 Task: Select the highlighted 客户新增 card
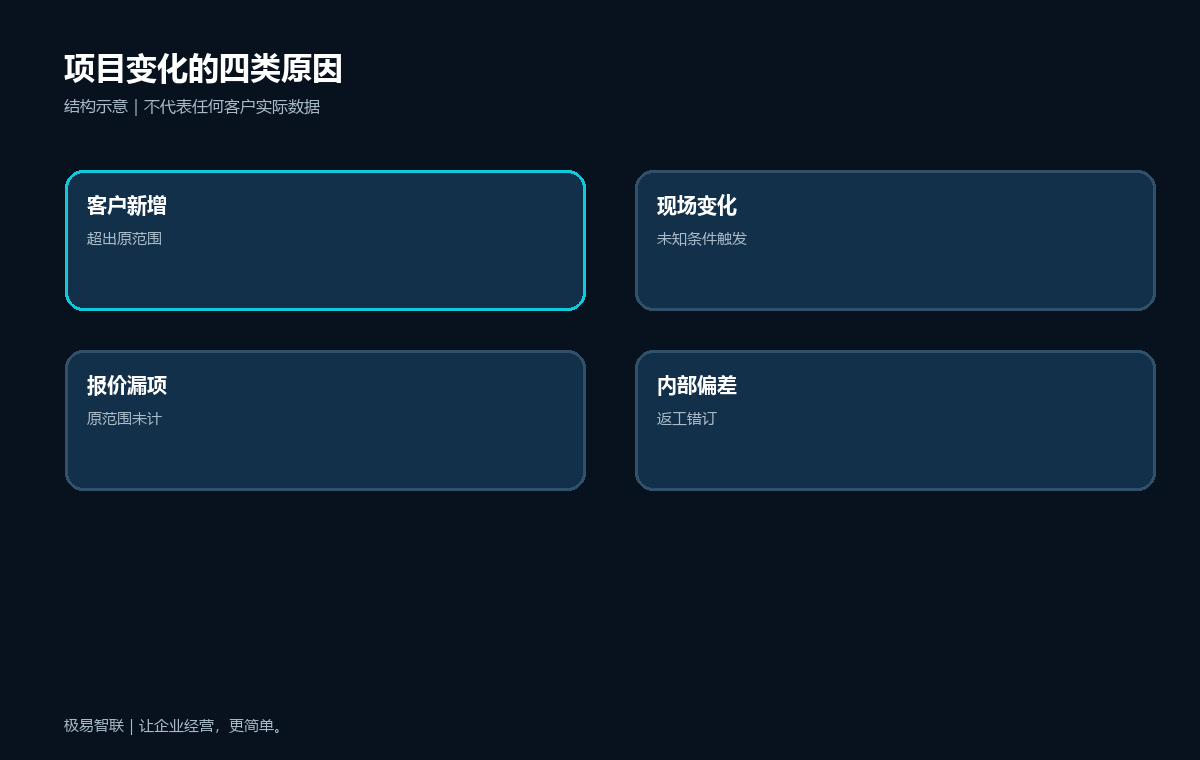click(x=325, y=240)
